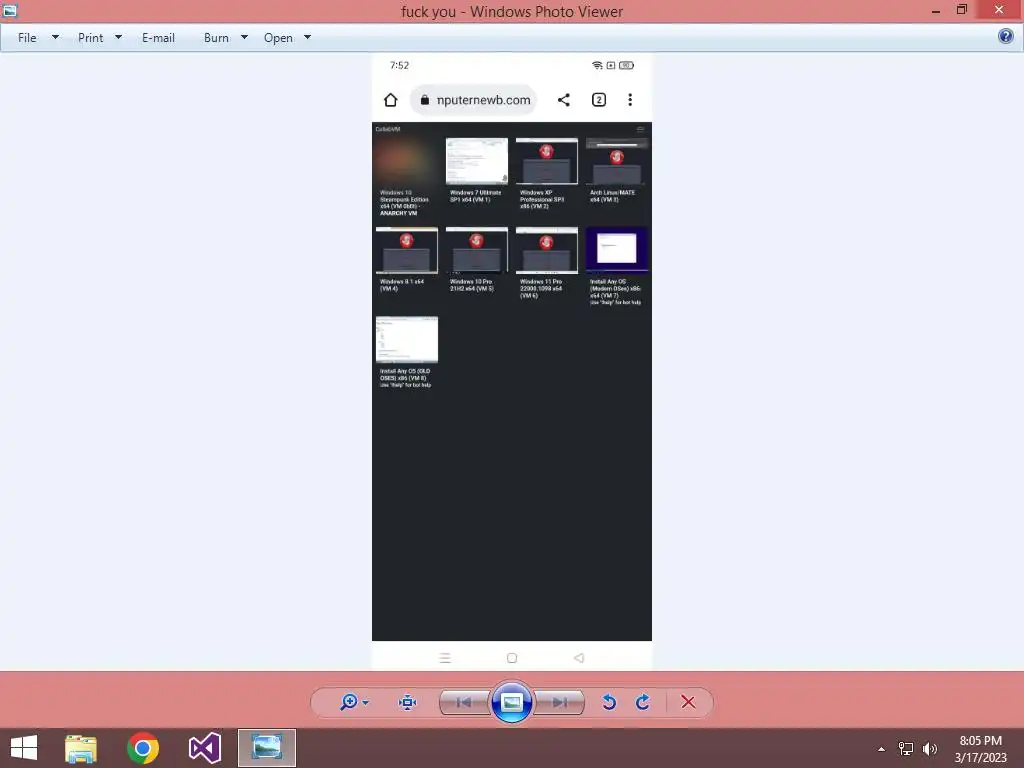This screenshot has width=1024, height=768.
Task: Go to the next photo
Action: coord(559,703)
